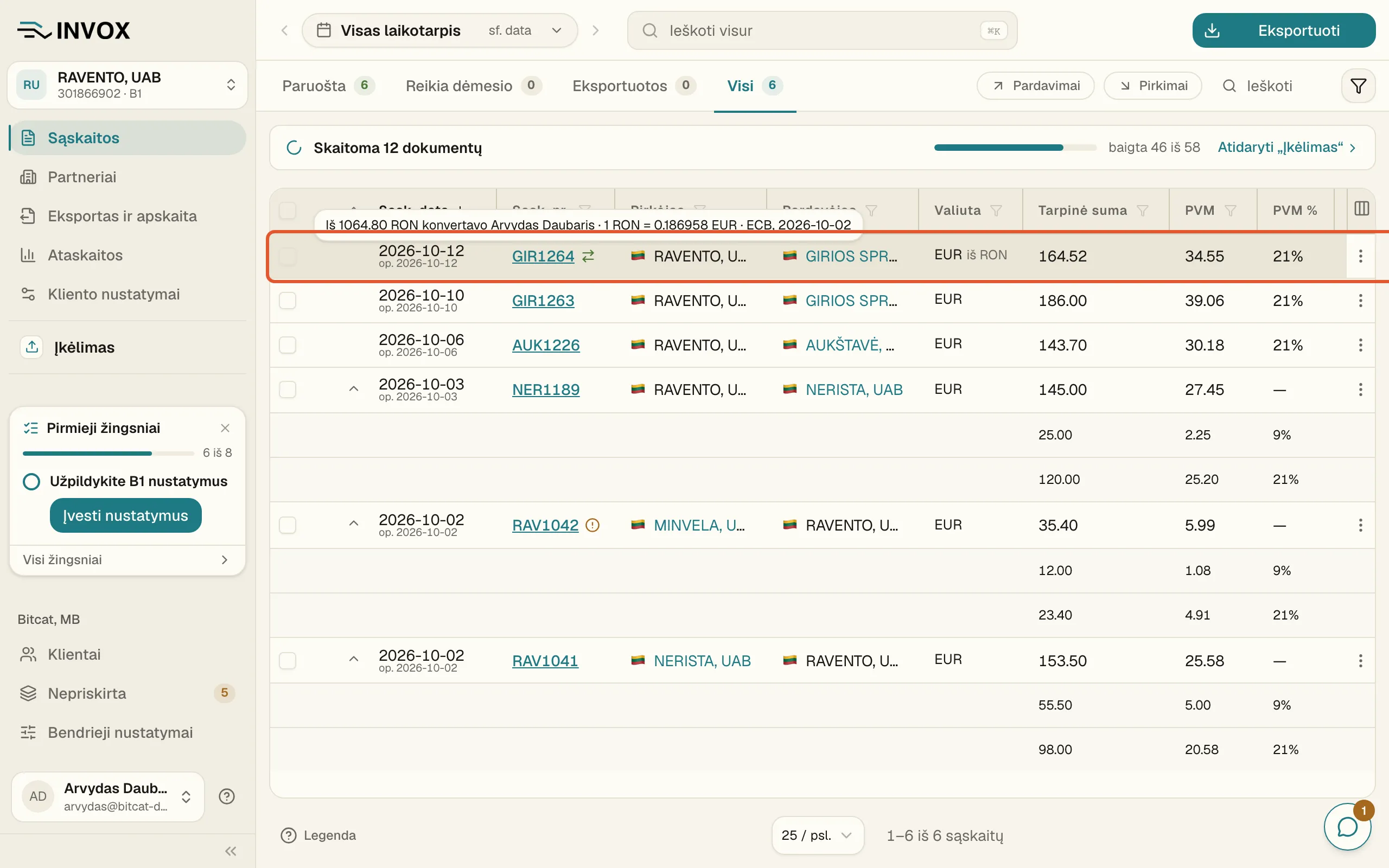
Task: Toggle the Pardavimai filter button
Action: coord(1035,86)
